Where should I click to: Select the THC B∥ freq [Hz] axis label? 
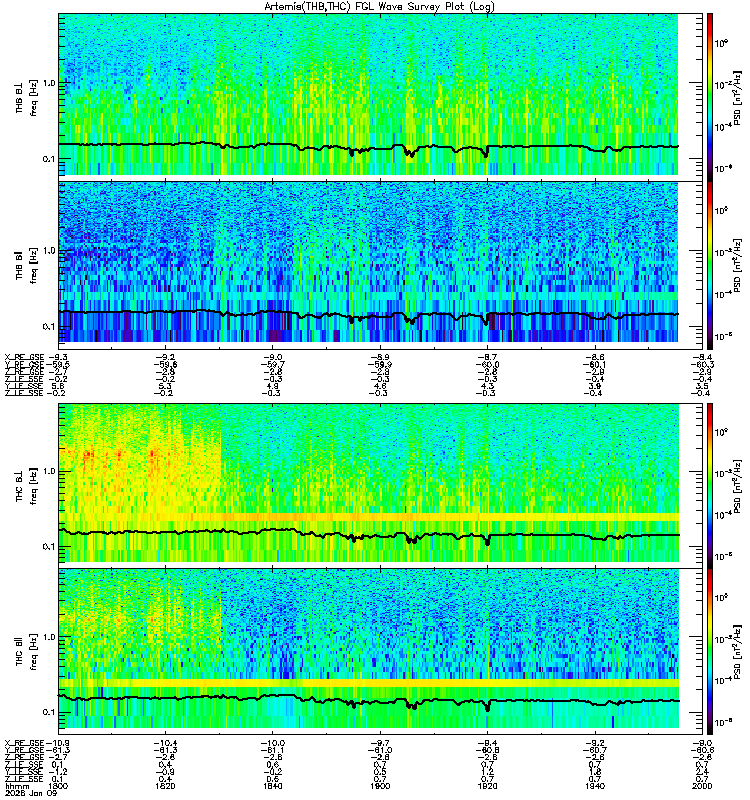pyautogui.click(x=26, y=652)
